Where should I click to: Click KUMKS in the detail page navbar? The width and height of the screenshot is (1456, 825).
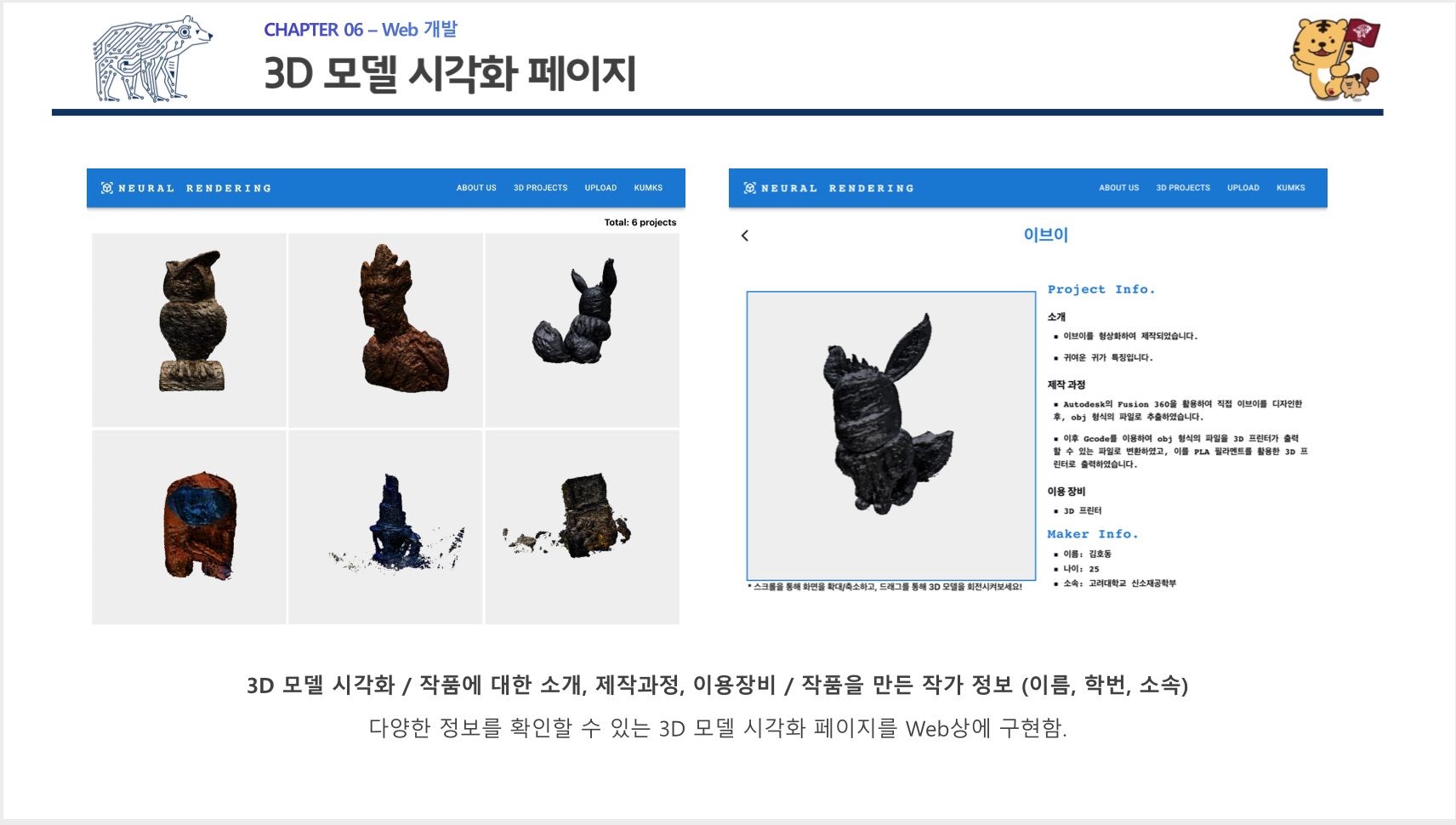1290,188
